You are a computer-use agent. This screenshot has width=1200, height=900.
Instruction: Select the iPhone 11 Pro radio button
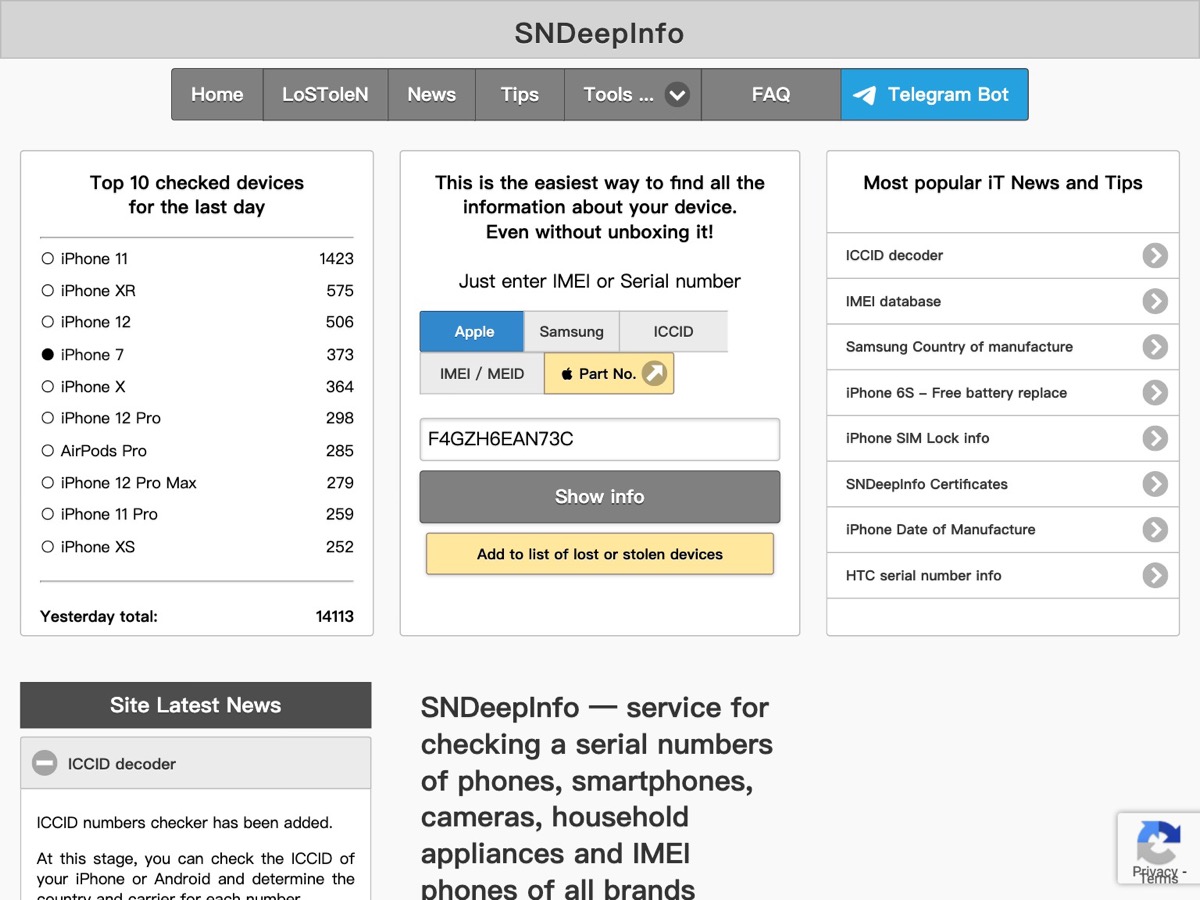tap(47, 514)
